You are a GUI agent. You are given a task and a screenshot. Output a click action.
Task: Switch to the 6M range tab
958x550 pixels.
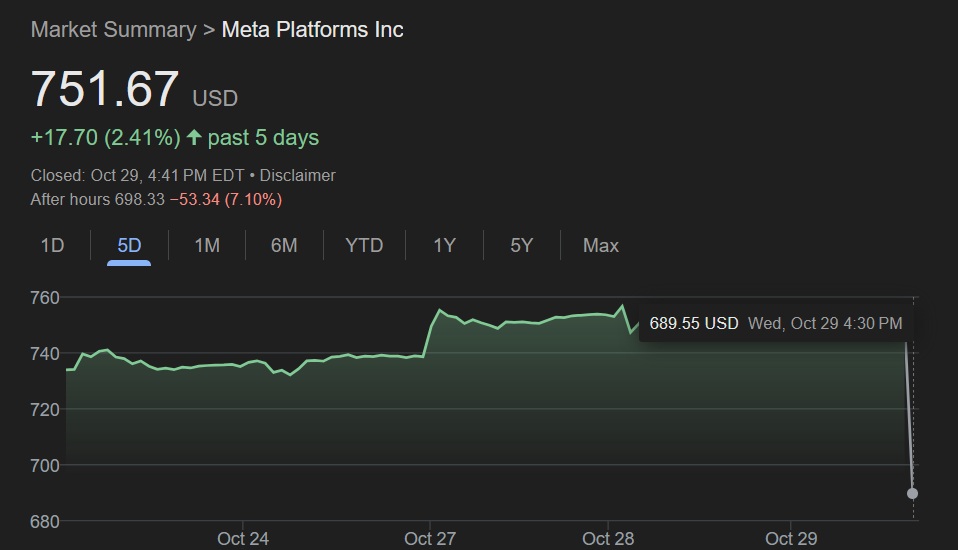point(284,245)
